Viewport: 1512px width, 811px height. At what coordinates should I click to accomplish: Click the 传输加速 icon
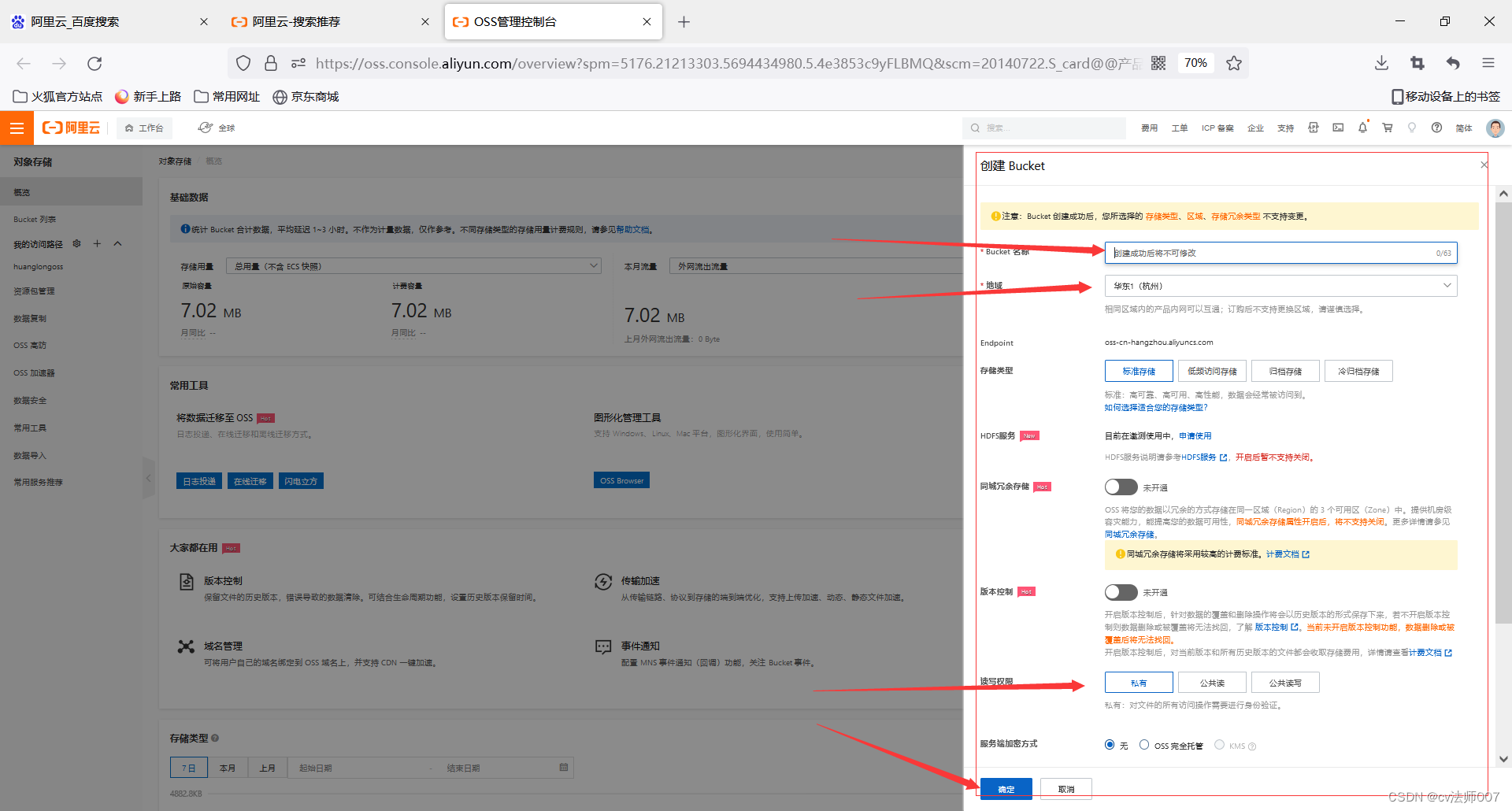603,582
